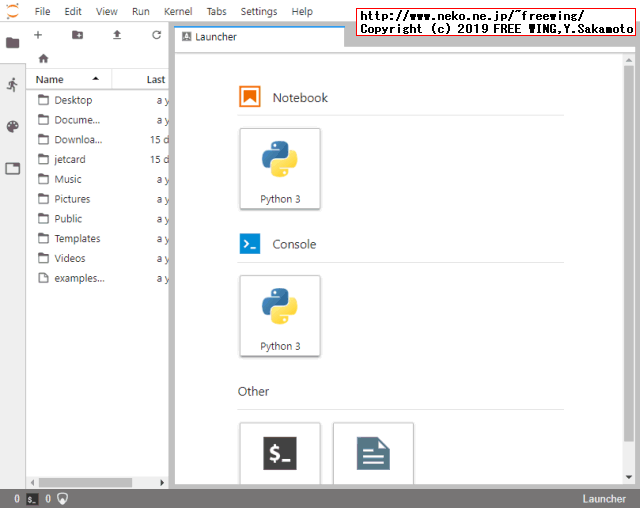Image resolution: width=640 pixels, height=508 pixels.
Task: Launch Python 3 Notebook
Action: pyautogui.click(x=280, y=168)
